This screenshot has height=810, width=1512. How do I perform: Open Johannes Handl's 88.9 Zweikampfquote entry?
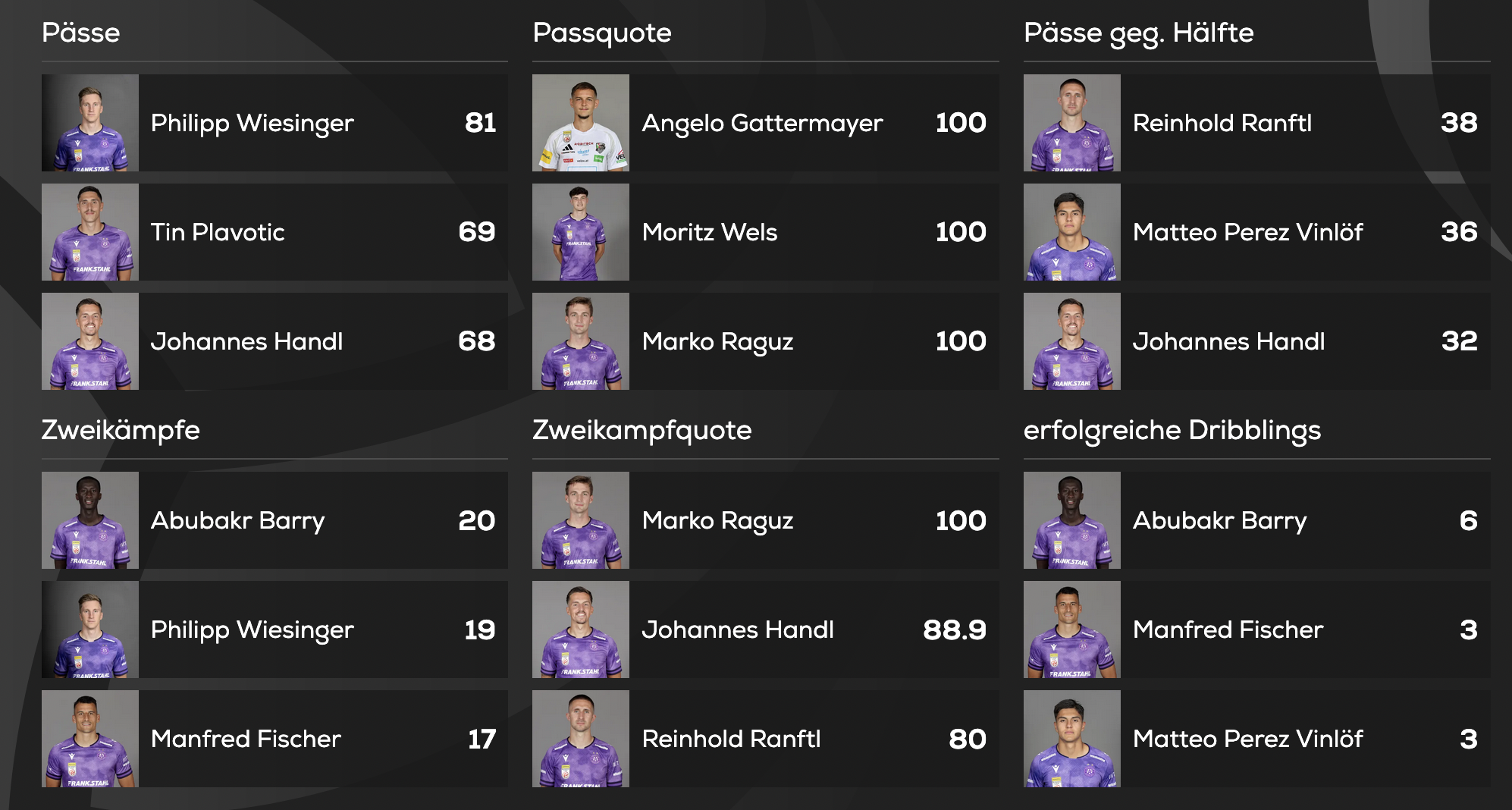(x=766, y=629)
